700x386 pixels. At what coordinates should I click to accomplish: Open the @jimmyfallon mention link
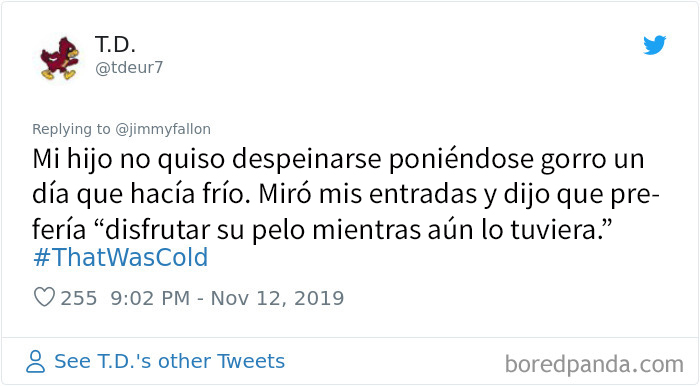pos(163,129)
